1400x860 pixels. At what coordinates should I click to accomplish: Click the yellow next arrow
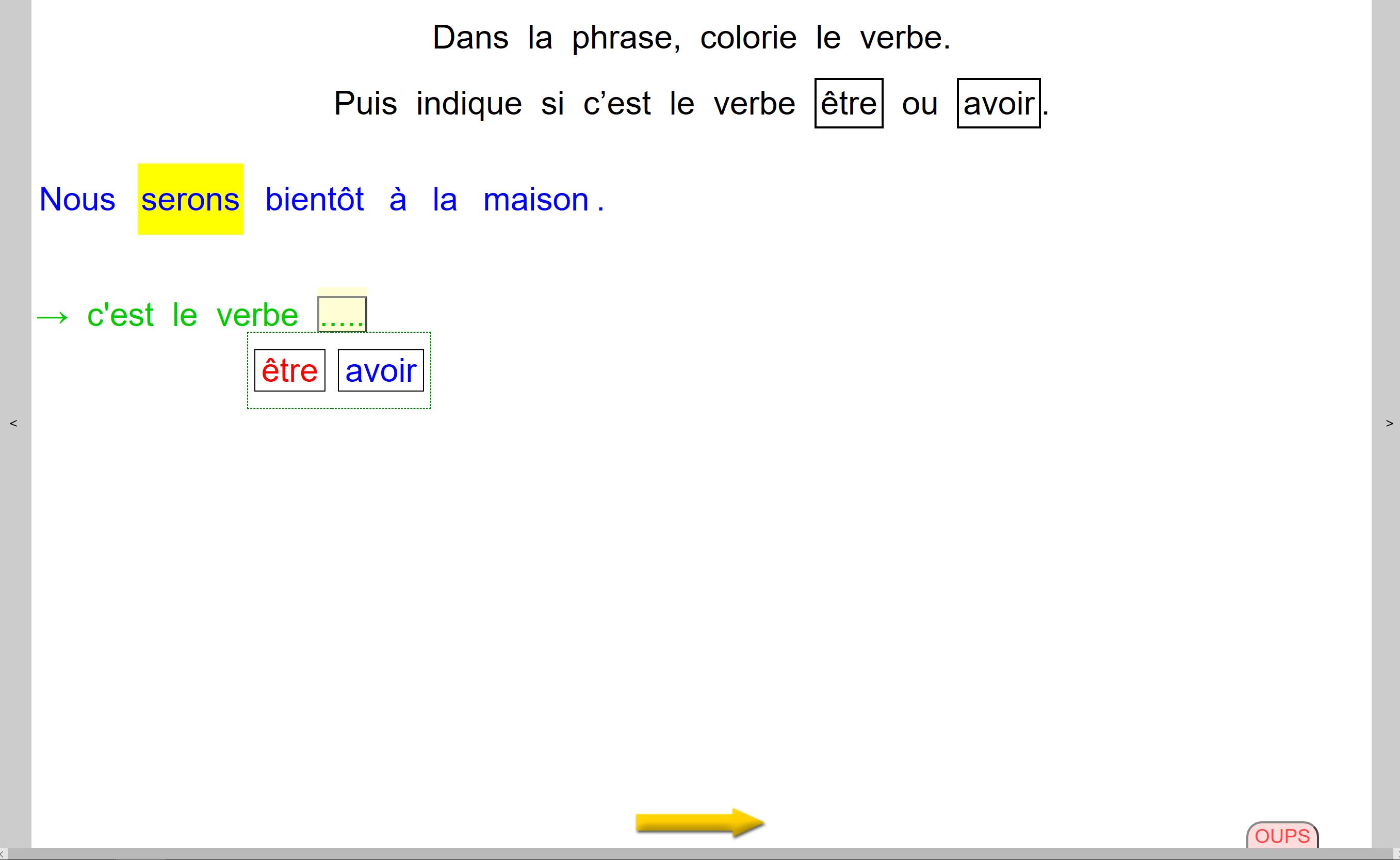(699, 822)
